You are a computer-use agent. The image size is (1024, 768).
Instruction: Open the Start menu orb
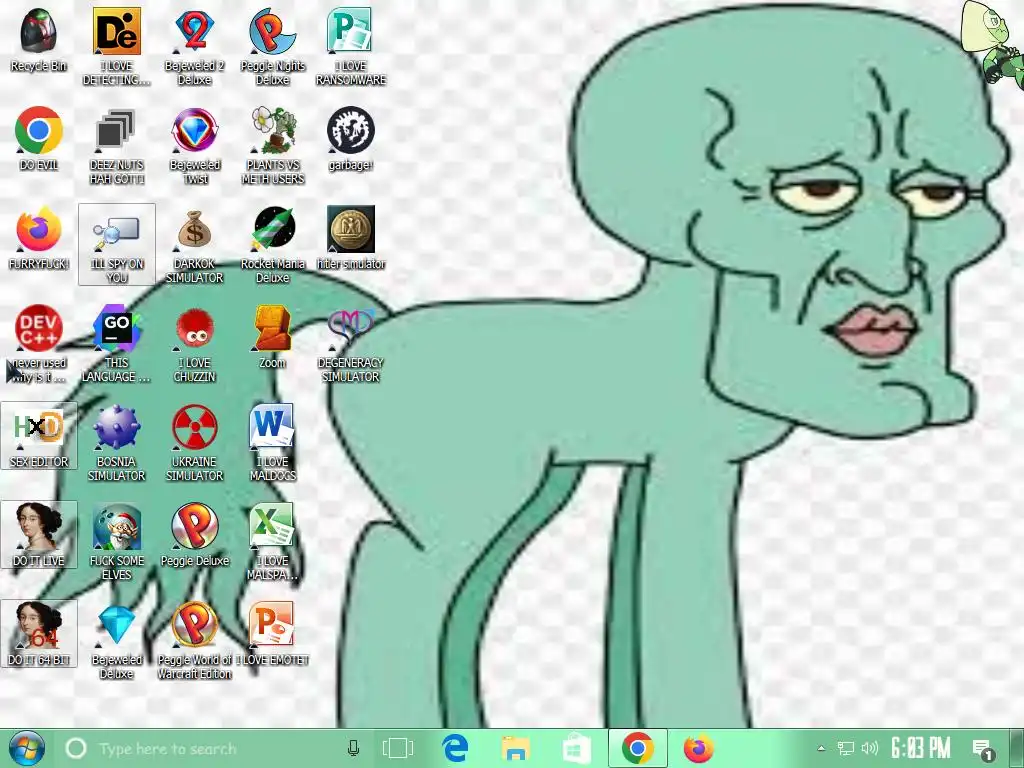27,748
